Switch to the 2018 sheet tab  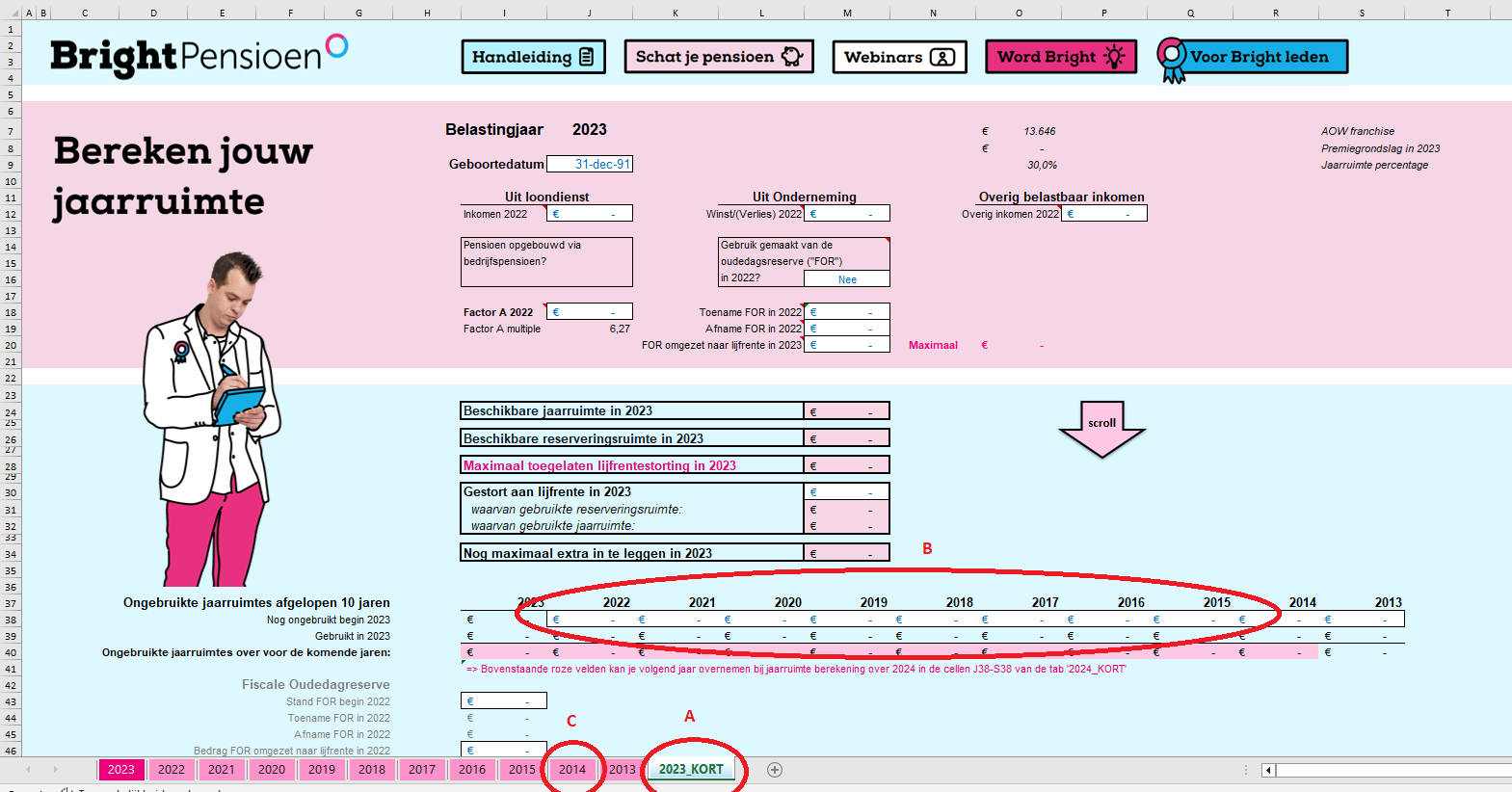tap(372, 769)
